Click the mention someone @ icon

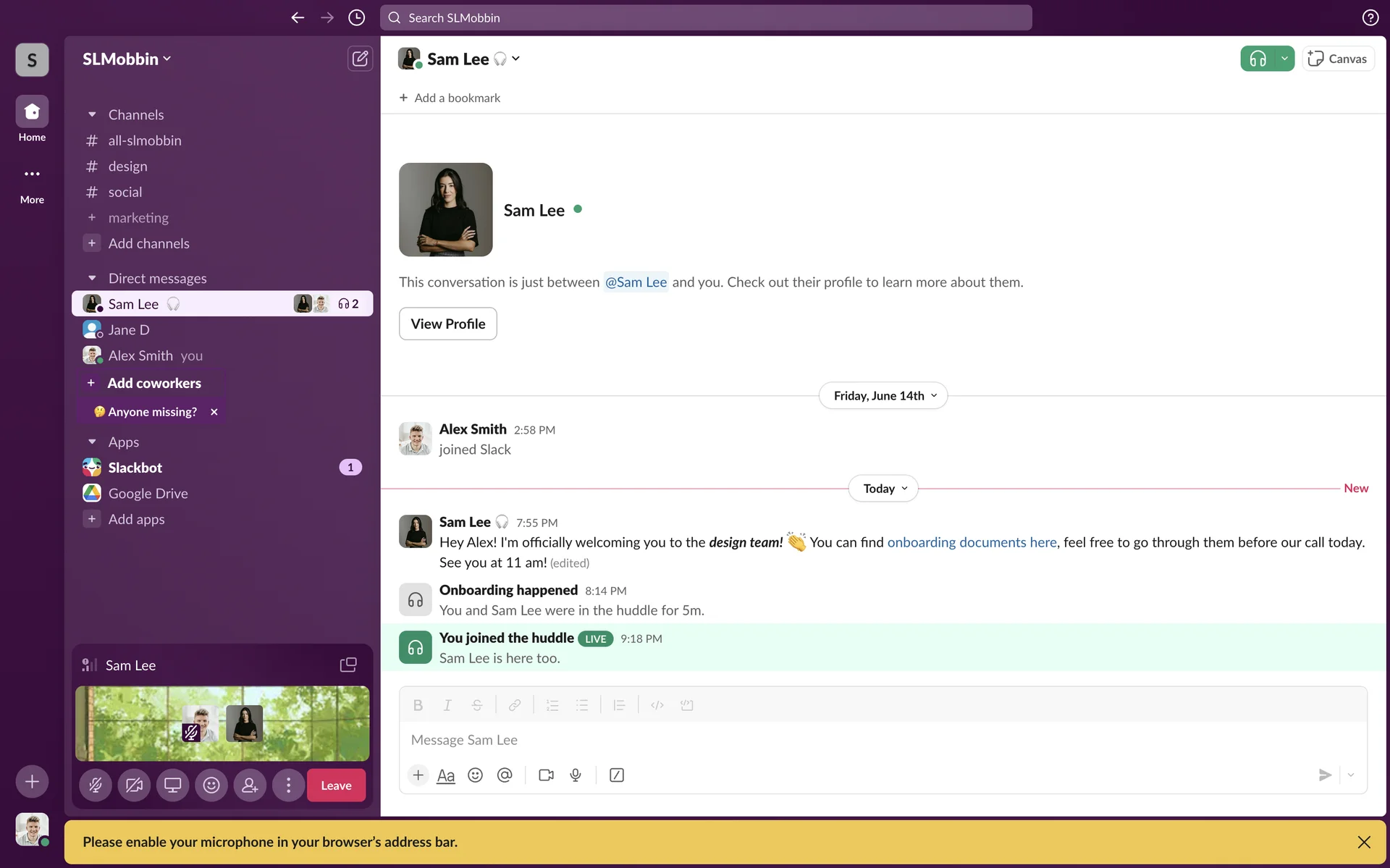505,775
